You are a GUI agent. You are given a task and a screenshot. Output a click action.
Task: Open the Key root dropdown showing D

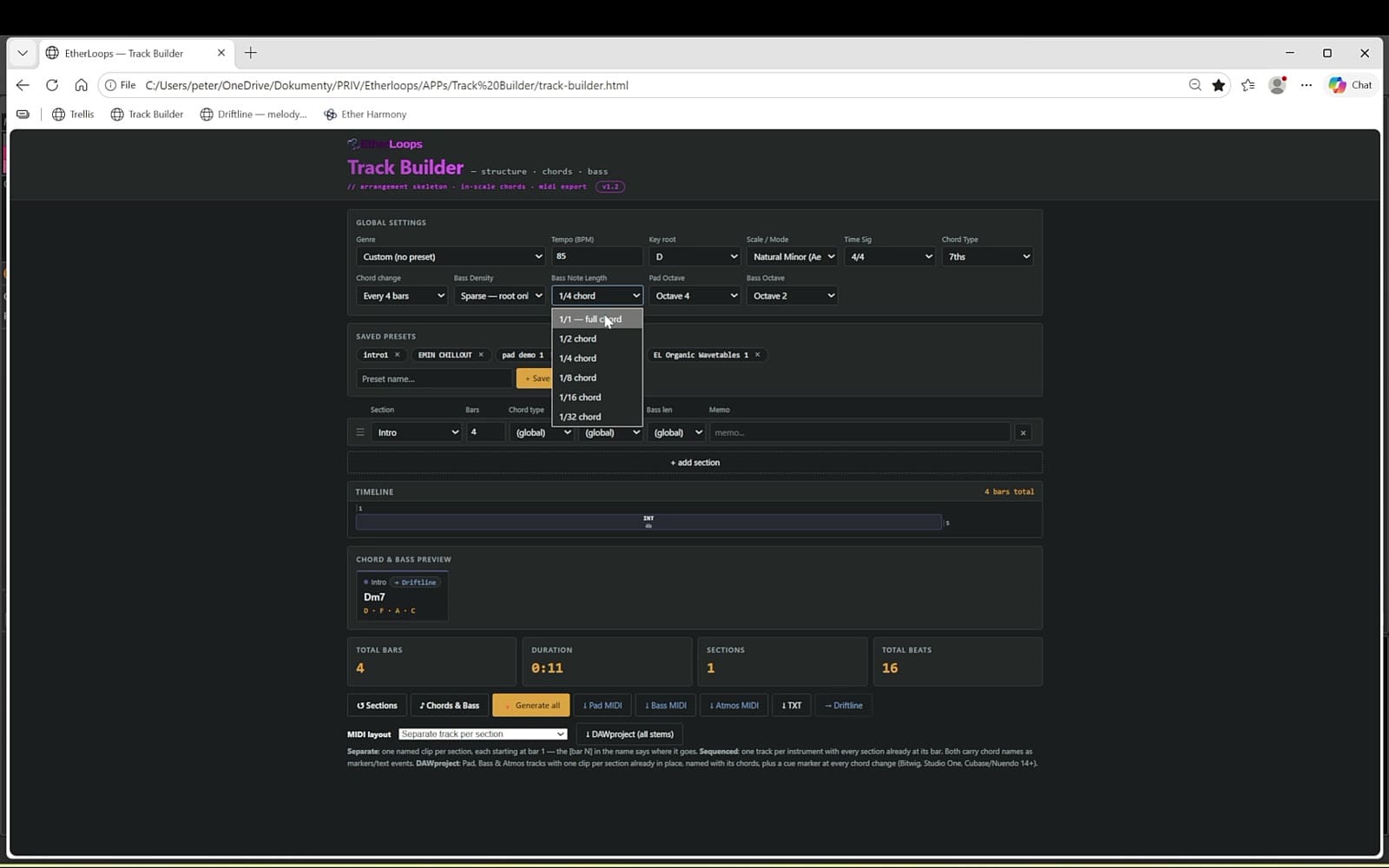pos(694,257)
